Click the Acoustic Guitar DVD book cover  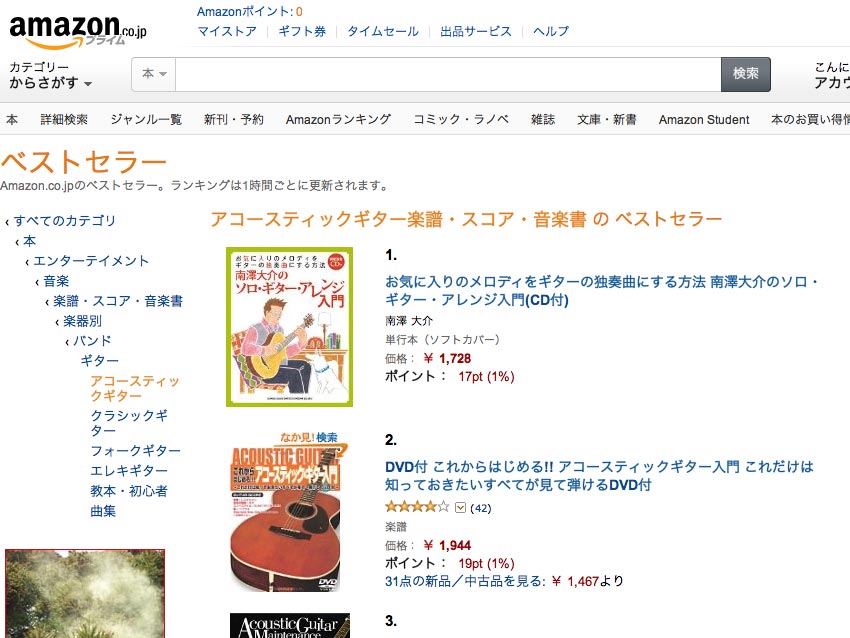pyautogui.click(x=286, y=511)
